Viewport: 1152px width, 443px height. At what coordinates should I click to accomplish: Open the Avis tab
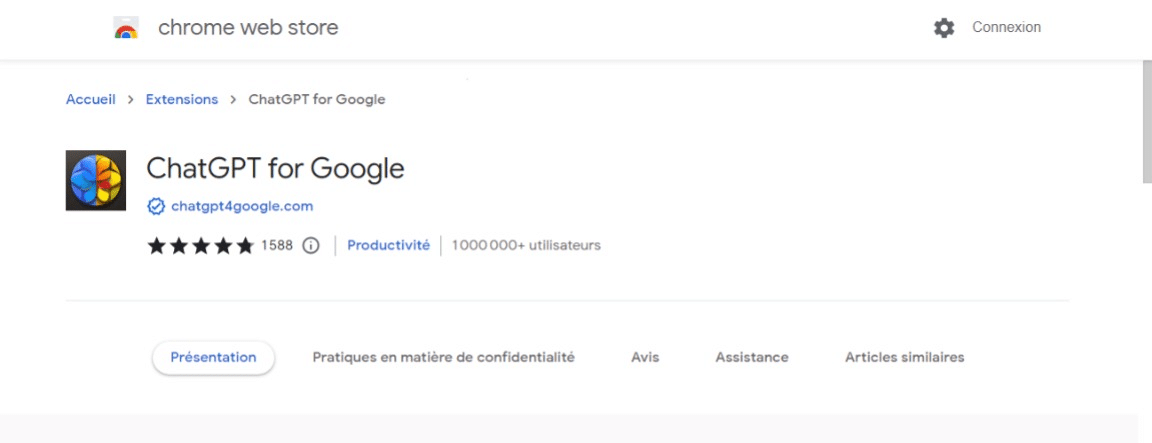[645, 357]
